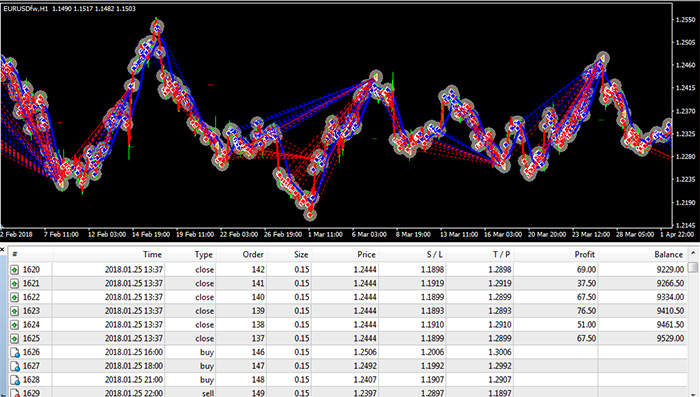
Task: Click the 14 Feb 19:00 time axis label
Action: [x=150, y=234]
